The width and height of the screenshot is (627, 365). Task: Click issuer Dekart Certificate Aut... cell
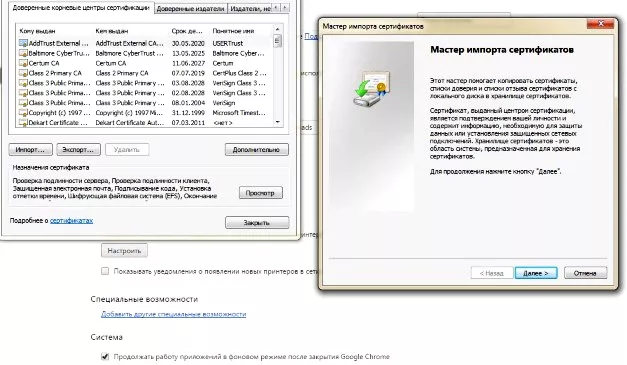click(x=130, y=123)
